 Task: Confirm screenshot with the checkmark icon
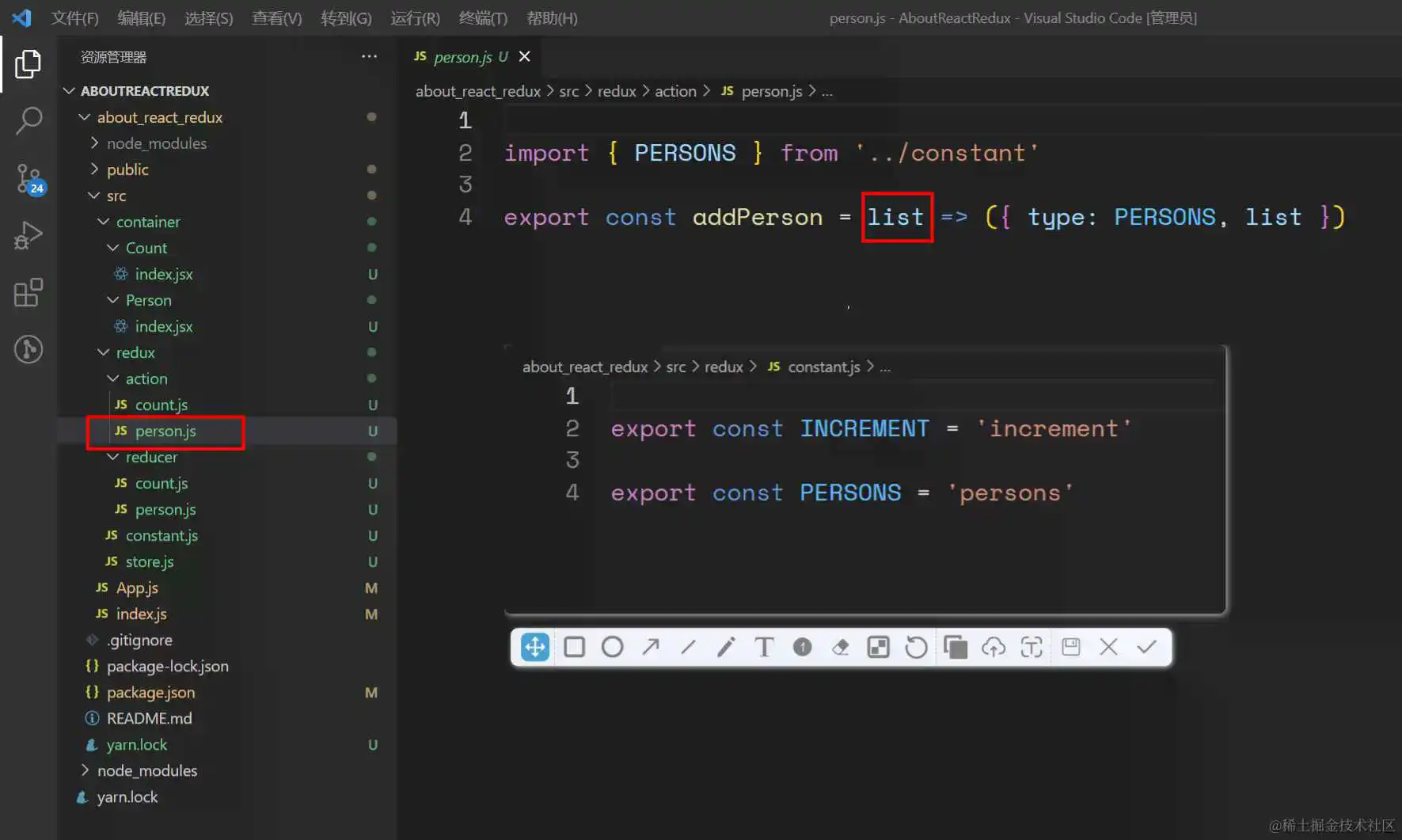pyautogui.click(x=1146, y=647)
